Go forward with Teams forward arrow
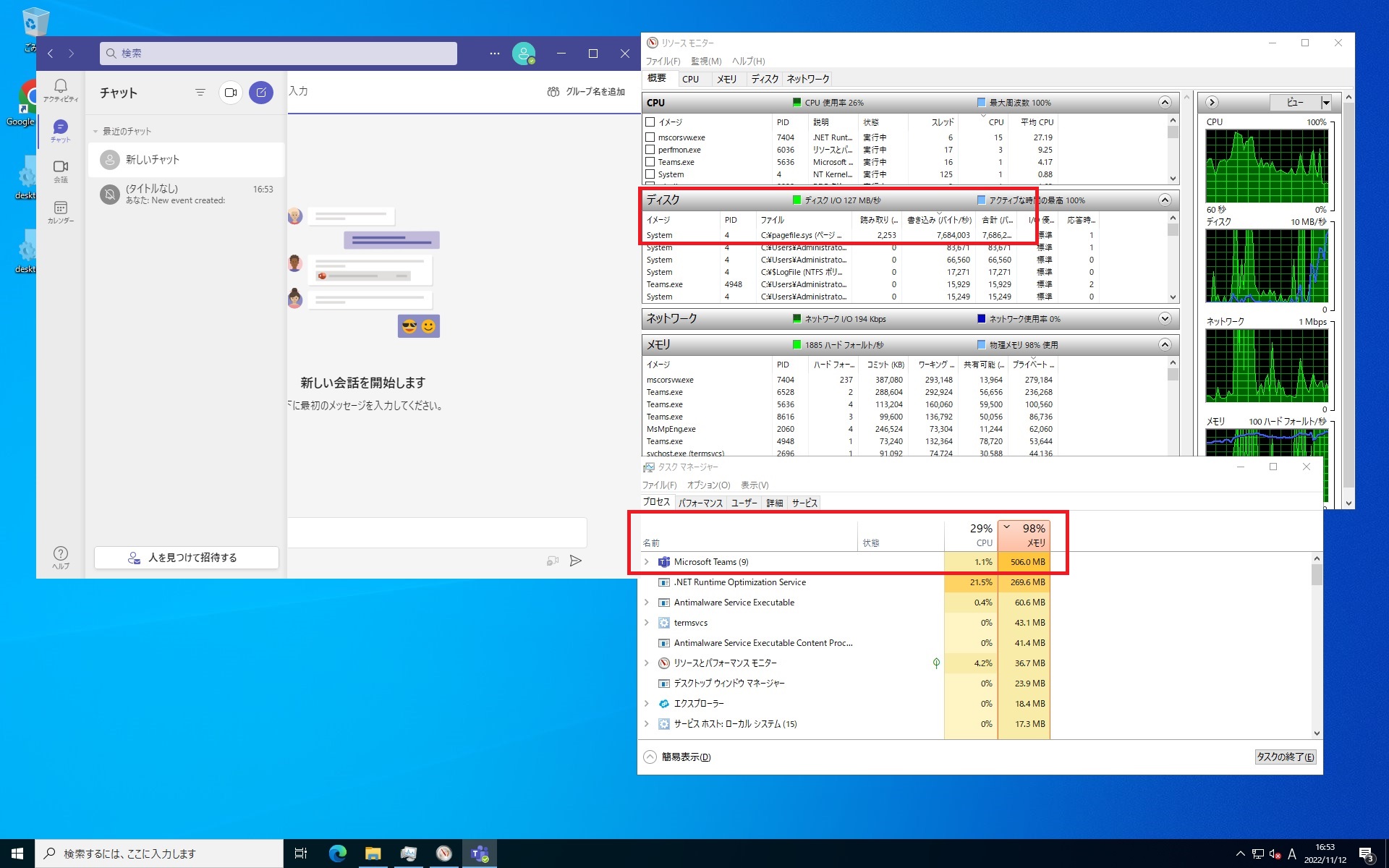Screen dimensions: 1389x868 (71, 54)
